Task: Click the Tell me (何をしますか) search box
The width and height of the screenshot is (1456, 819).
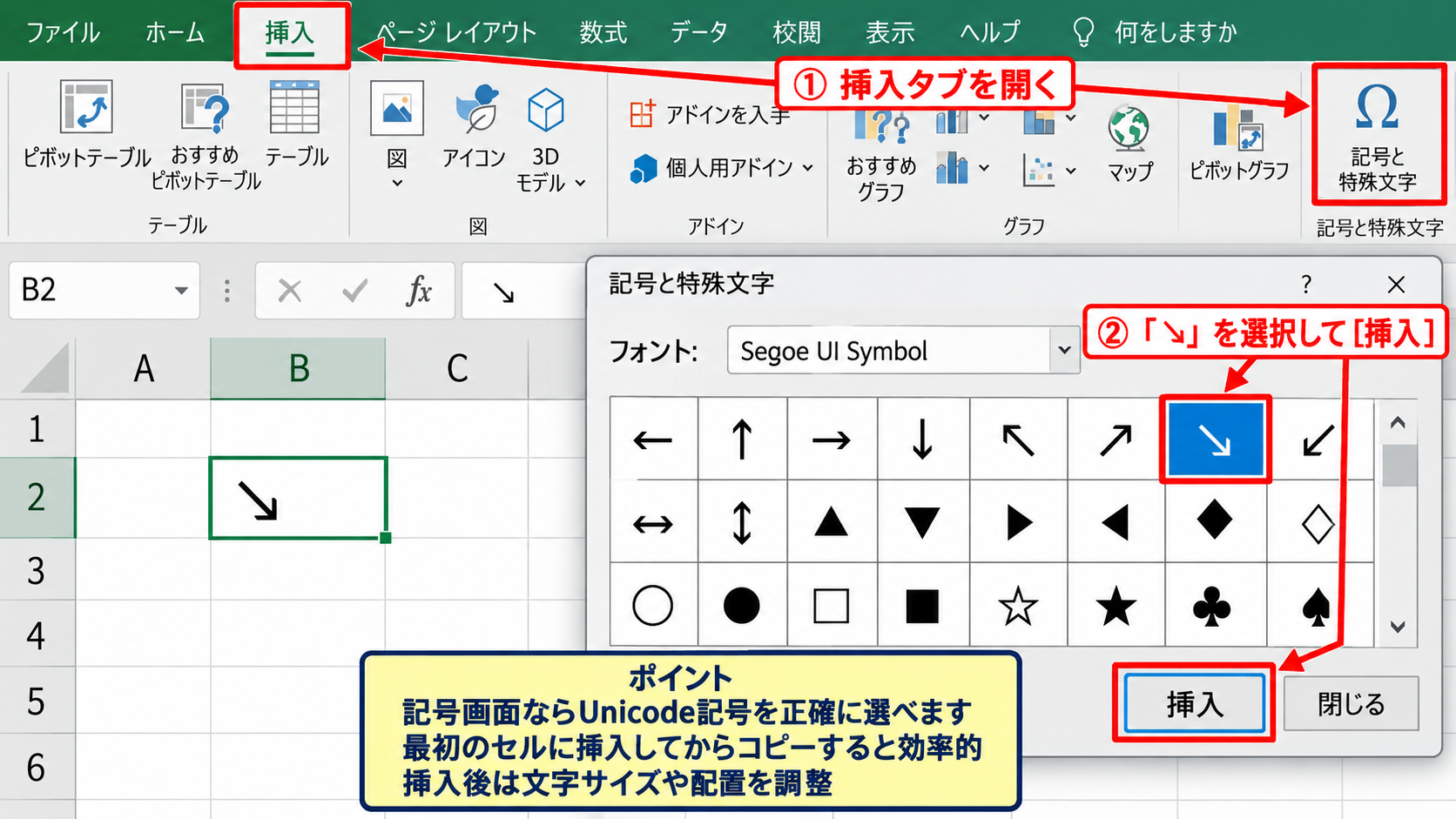Action: [1155, 32]
